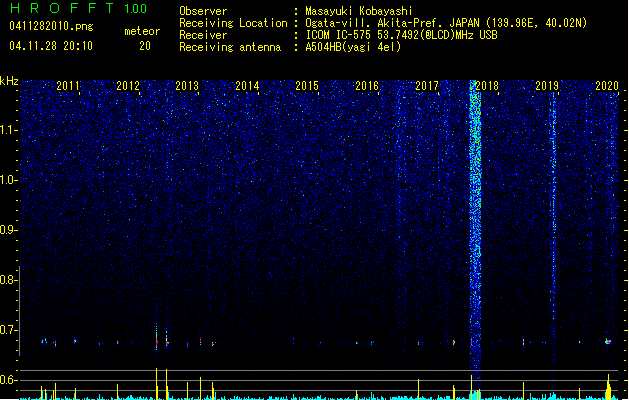Click the 0.8 kHz axis label
This screenshot has width=629, height=400.
(x=9, y=280)
